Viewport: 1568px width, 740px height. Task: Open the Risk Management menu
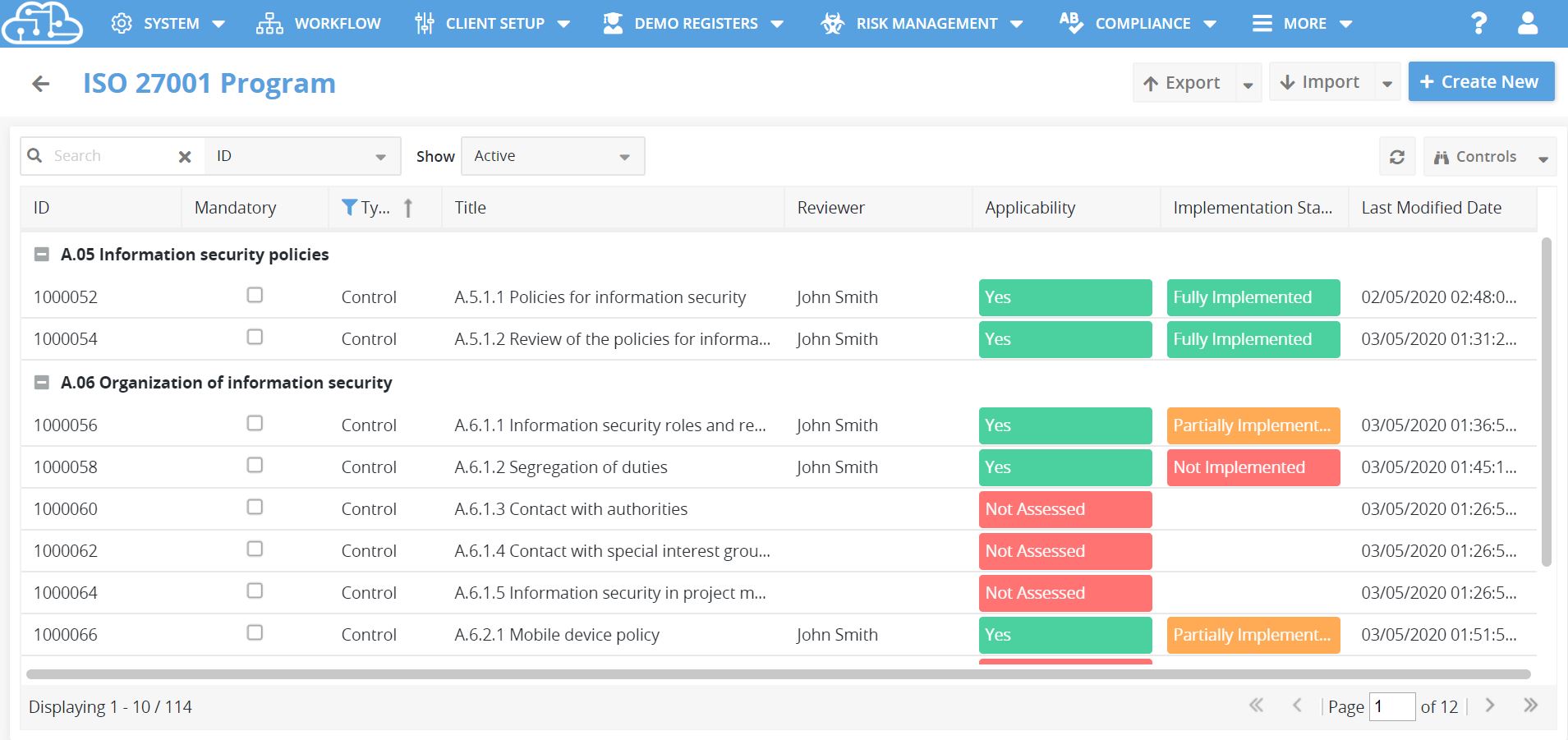point(922,23)
